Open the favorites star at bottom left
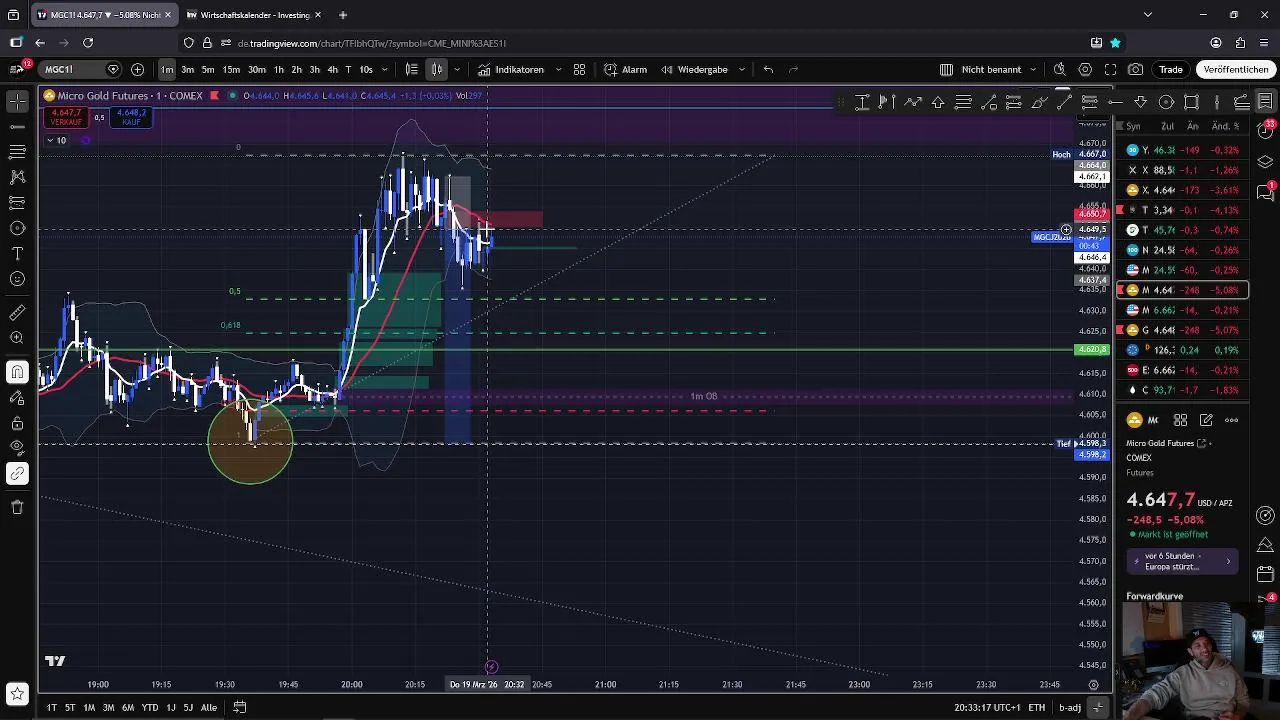The height and width of the screenshot is (720, 1280). point(17,693)
